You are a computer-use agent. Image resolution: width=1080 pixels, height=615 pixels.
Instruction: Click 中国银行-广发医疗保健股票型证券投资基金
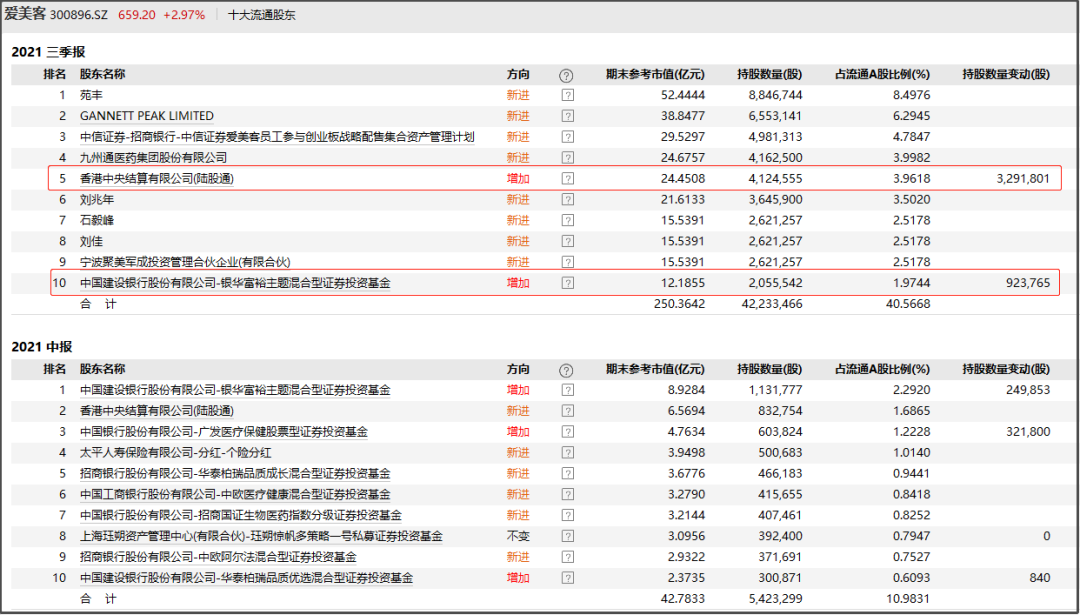[x=224, y=432]
